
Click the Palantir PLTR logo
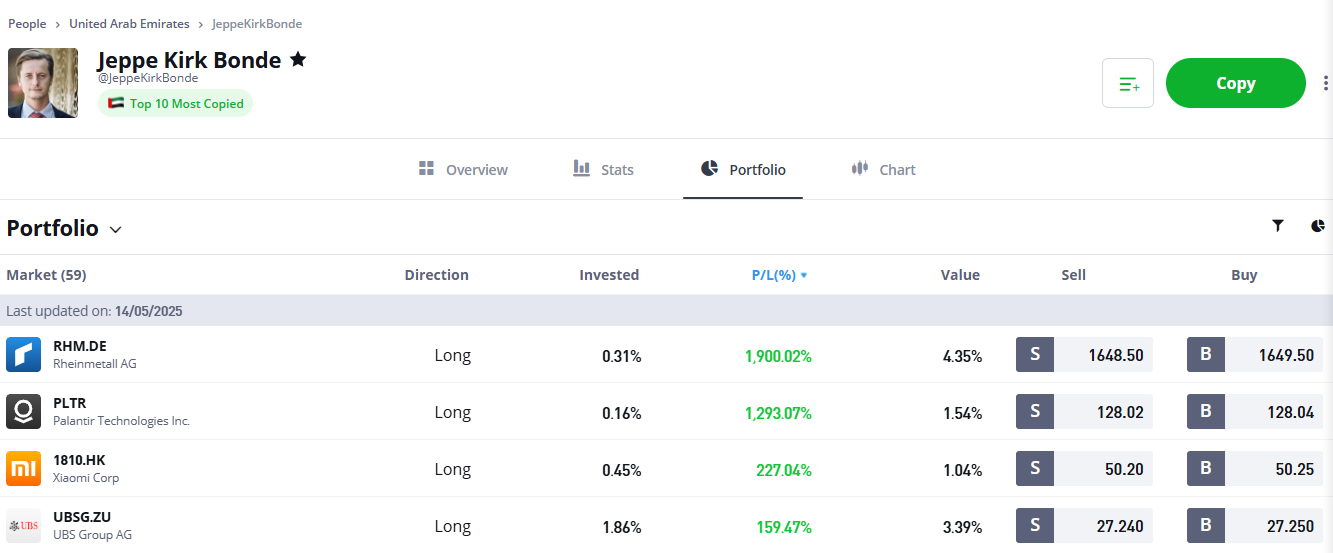click(23, 411)
